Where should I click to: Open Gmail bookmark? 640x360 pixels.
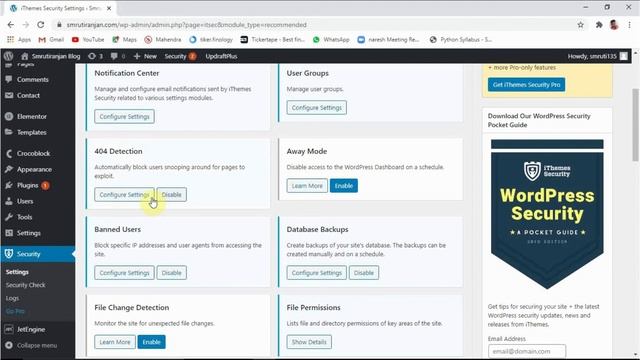51,40
